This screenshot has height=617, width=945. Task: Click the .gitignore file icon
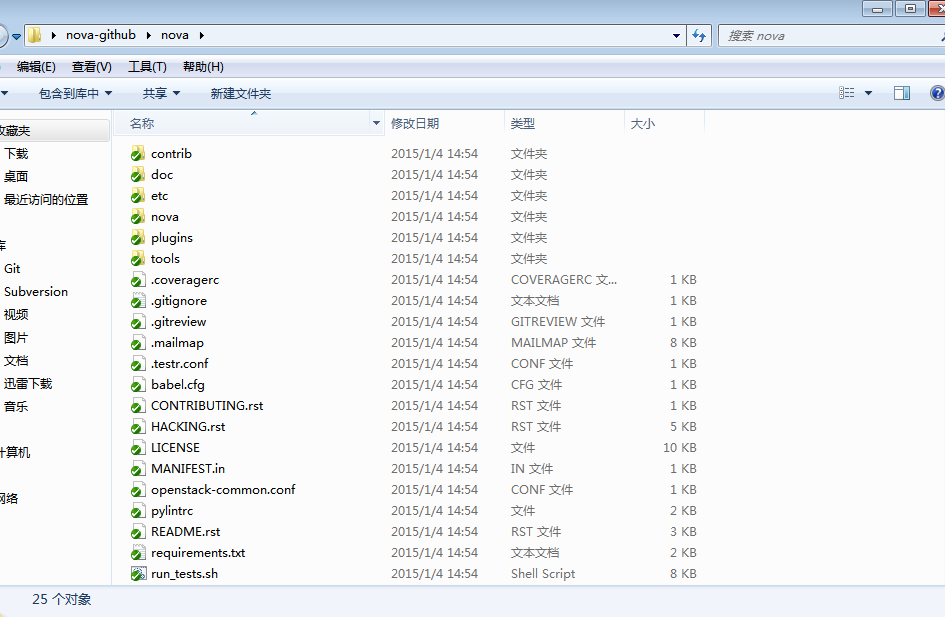138,301
